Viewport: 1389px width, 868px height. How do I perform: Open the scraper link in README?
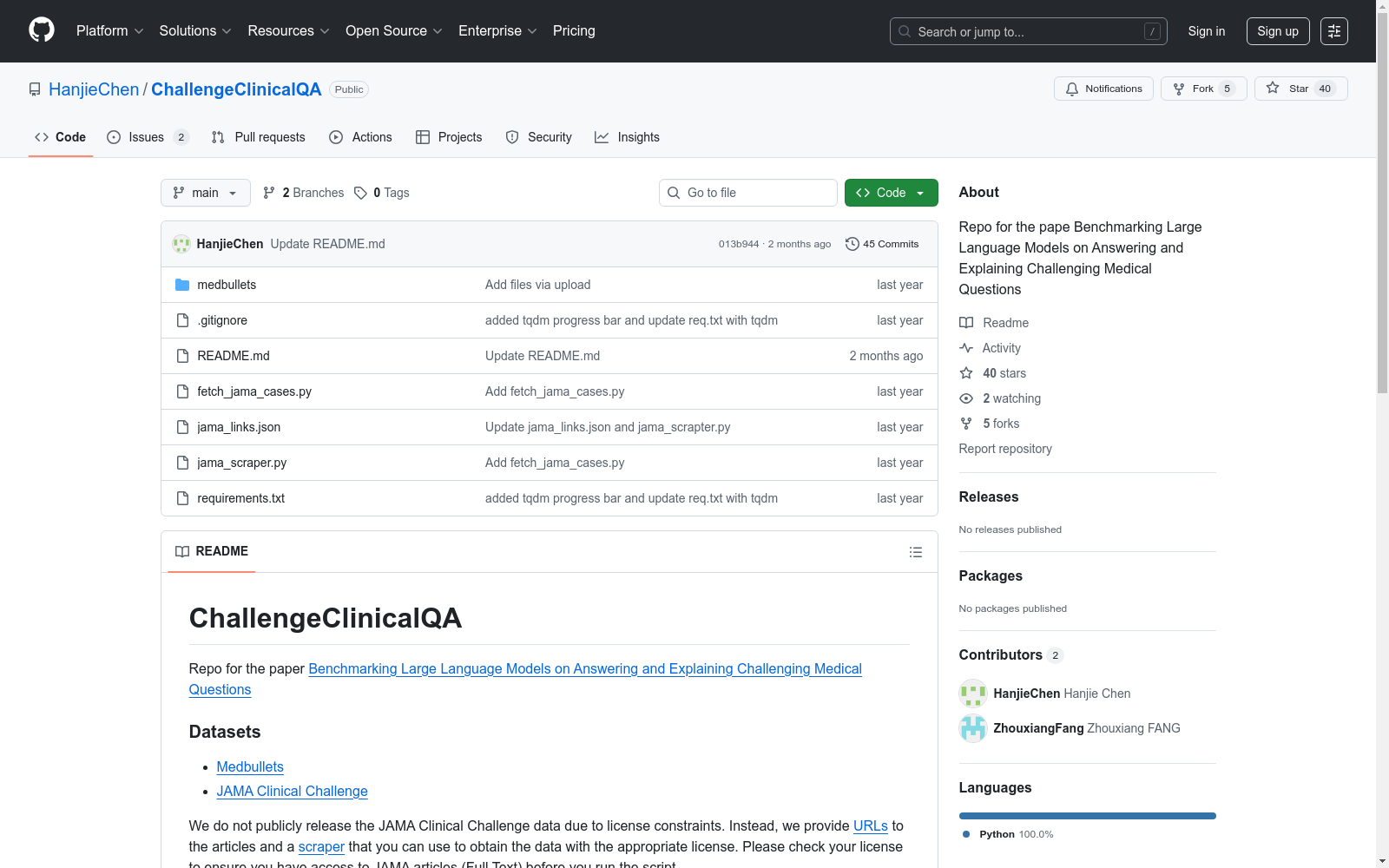(321, 847)
